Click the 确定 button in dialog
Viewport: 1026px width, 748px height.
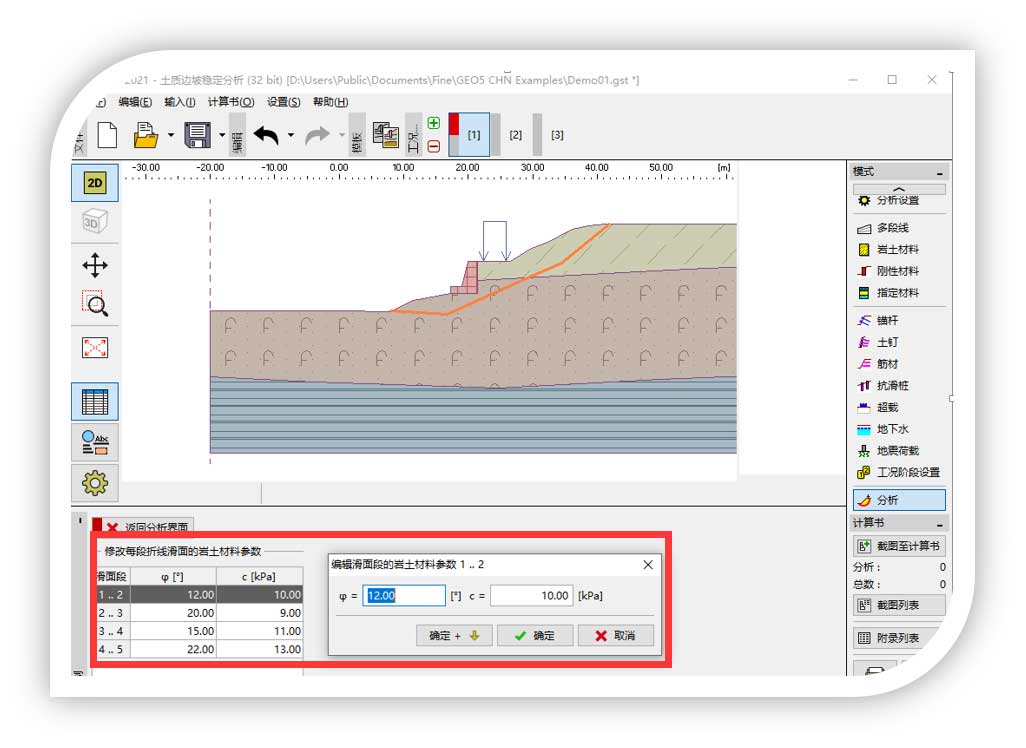point(535,636)
